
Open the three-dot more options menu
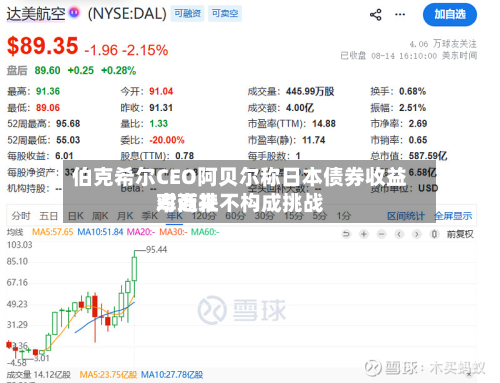coord(400,15)
